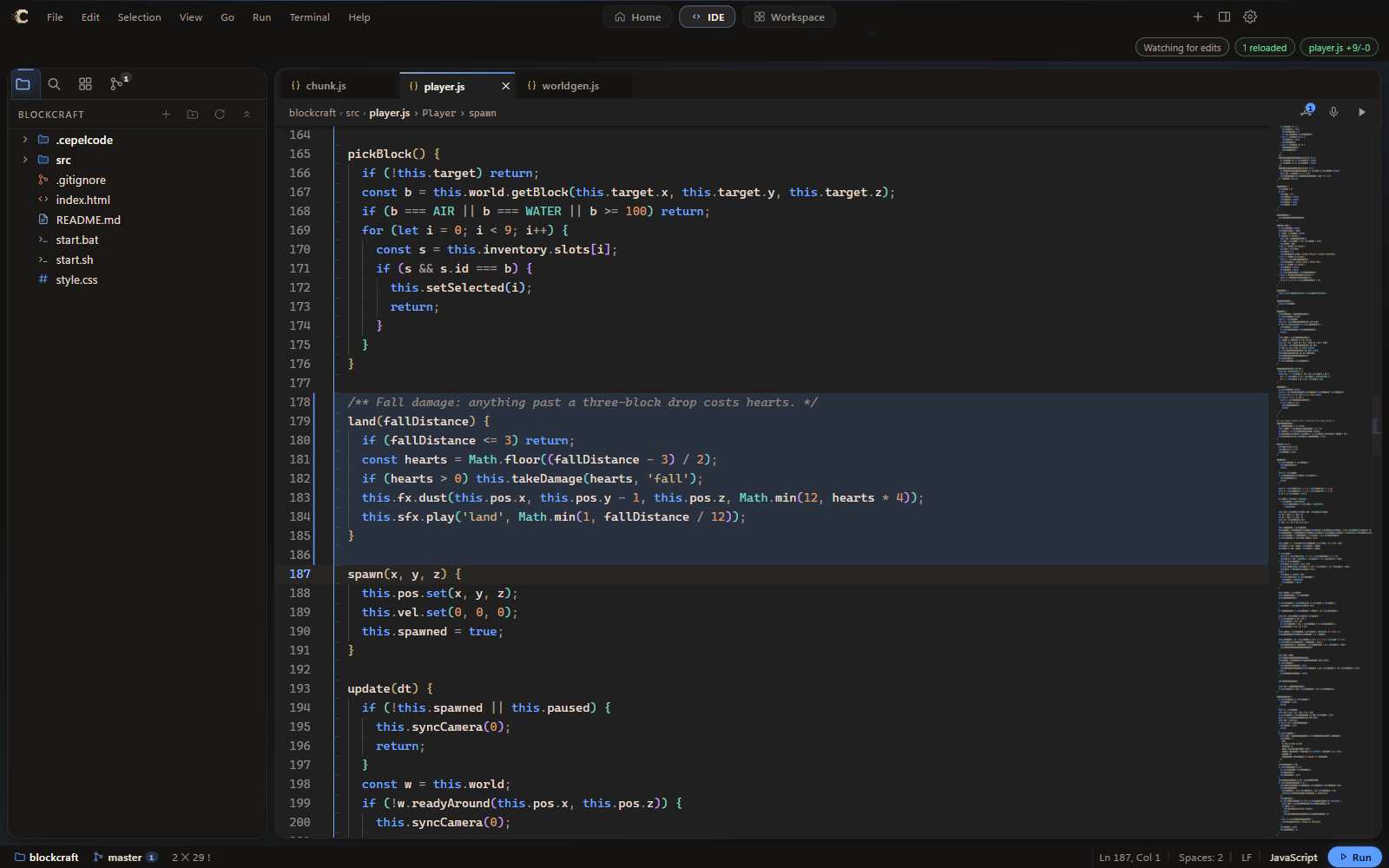This screenshot has width=1389, height=868.
Task: Open the Selection menu
Action: click(139, 17)
